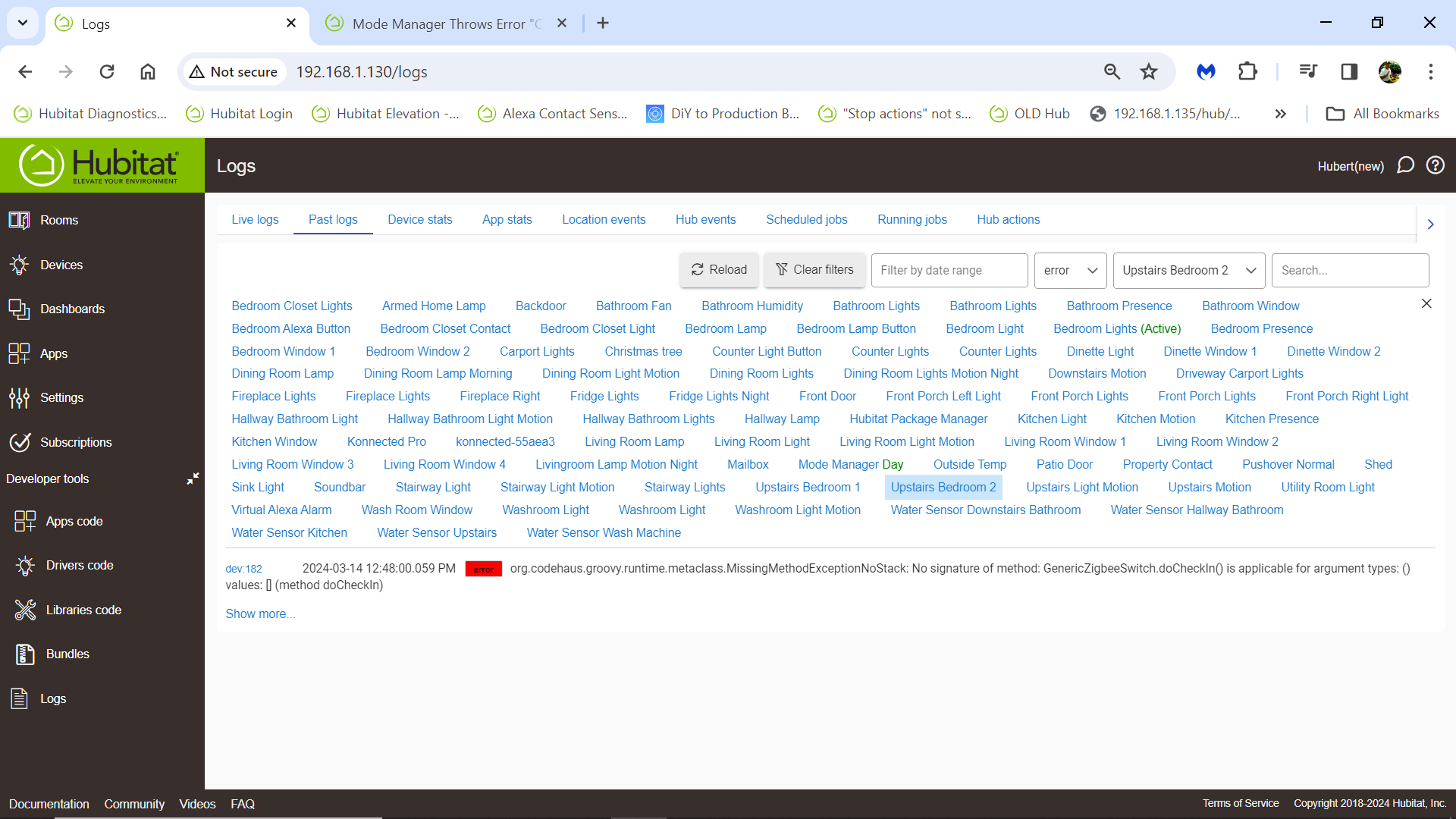Open the browser three-dot menu
The height and width of the screenshot is (819, 1456).
point(1431,71)
